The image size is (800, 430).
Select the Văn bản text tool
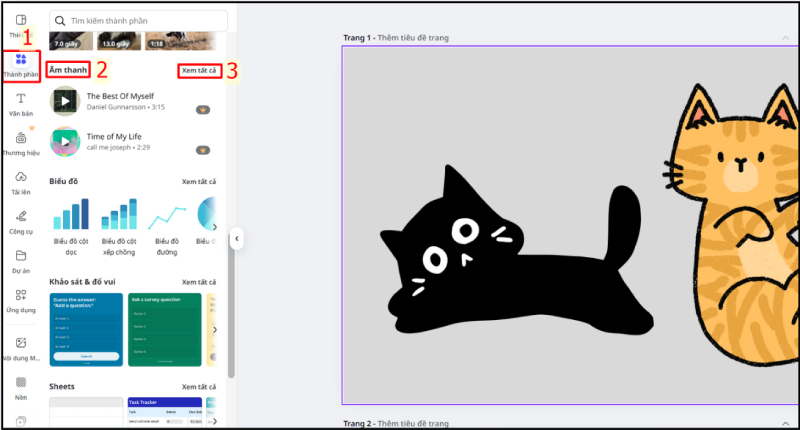[x=21, y=104]
